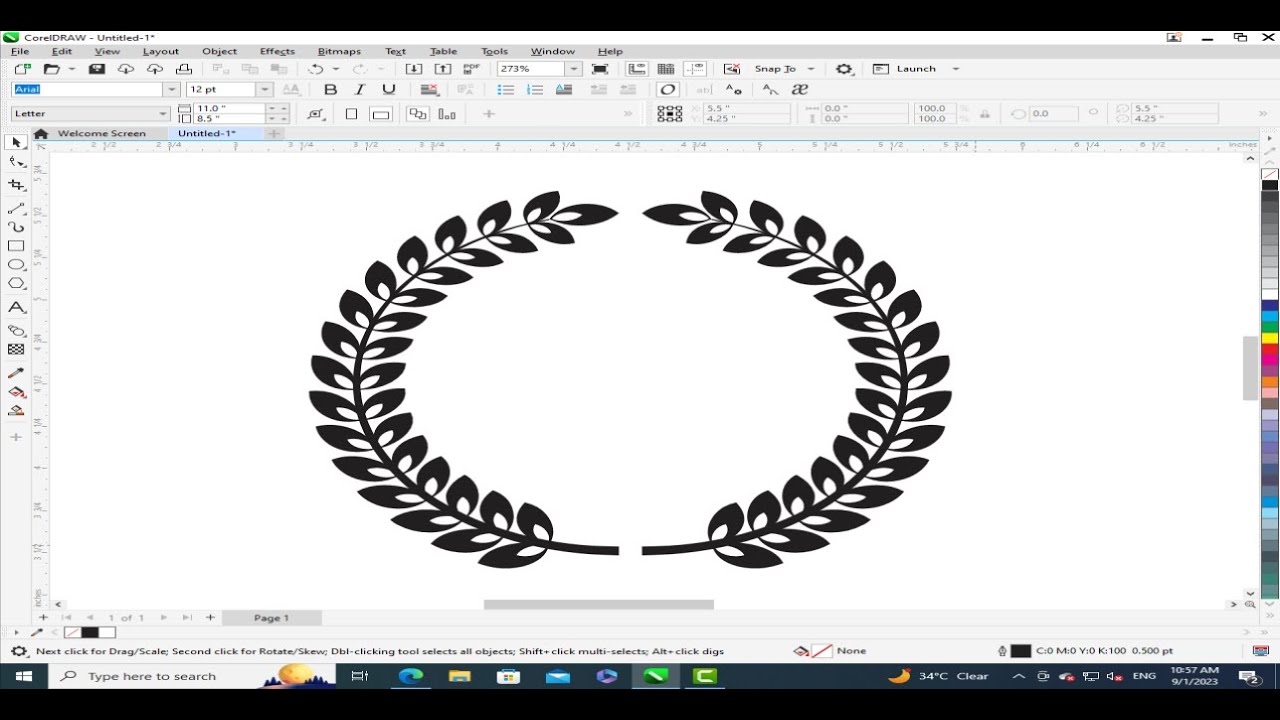Click the Undo arrow icon
Screen dimensions: 1280x720
tap(316, 69)
